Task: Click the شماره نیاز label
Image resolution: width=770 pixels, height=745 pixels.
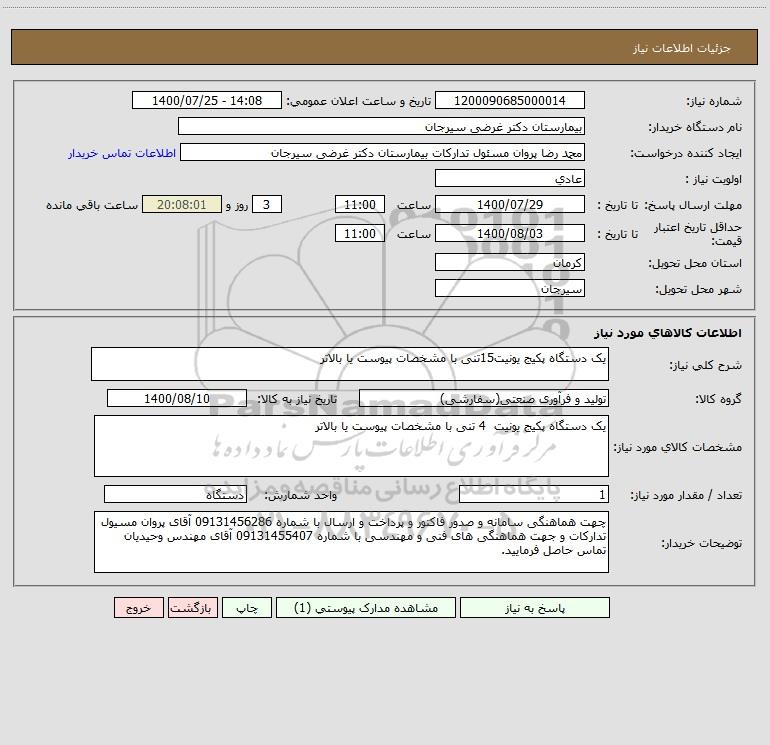Action: (714, 101)
